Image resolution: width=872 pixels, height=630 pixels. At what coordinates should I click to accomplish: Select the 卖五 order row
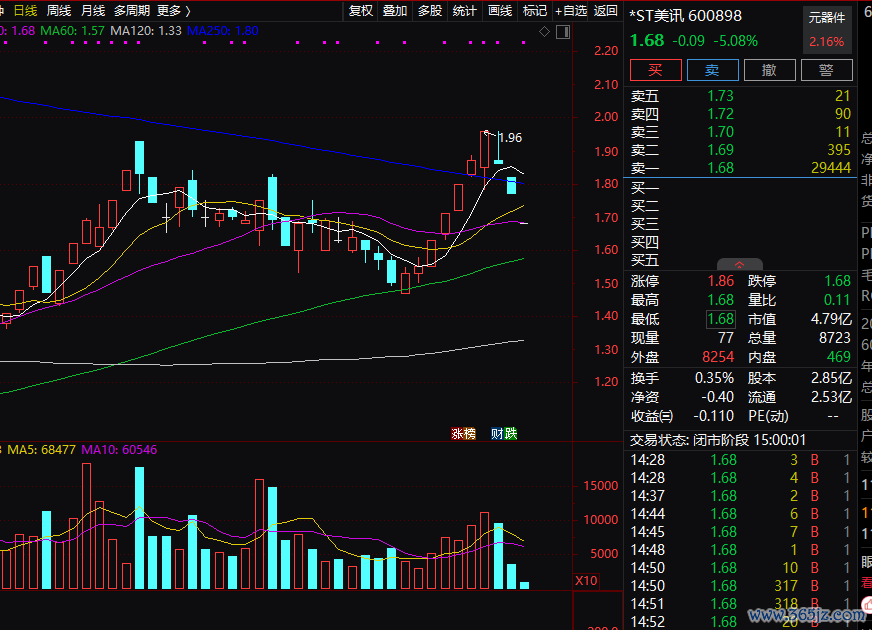[740, 96]
